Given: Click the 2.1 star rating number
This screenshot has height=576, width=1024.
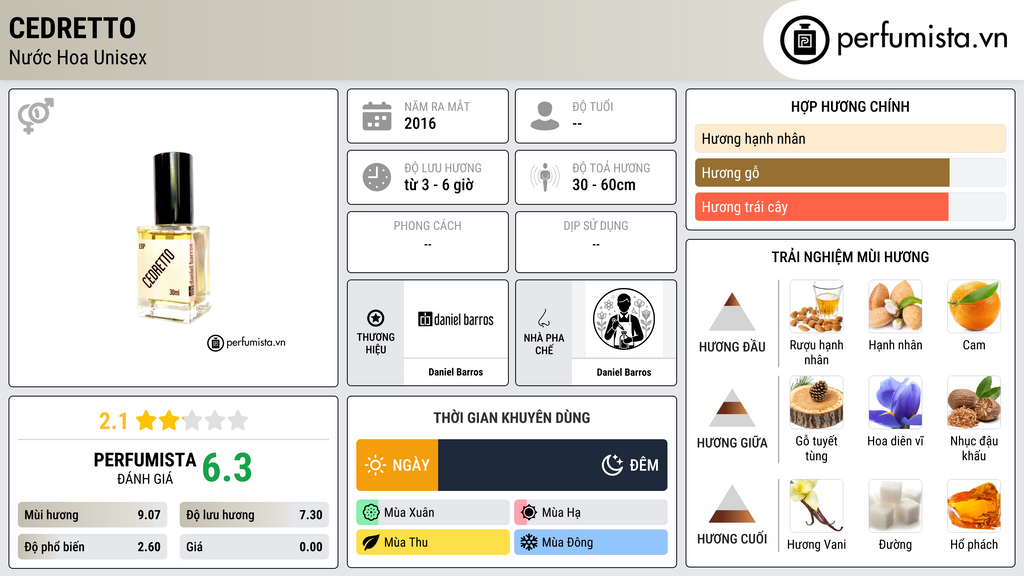Looking at the screenshot, I should pyautogui.click(x=114, y=421).
